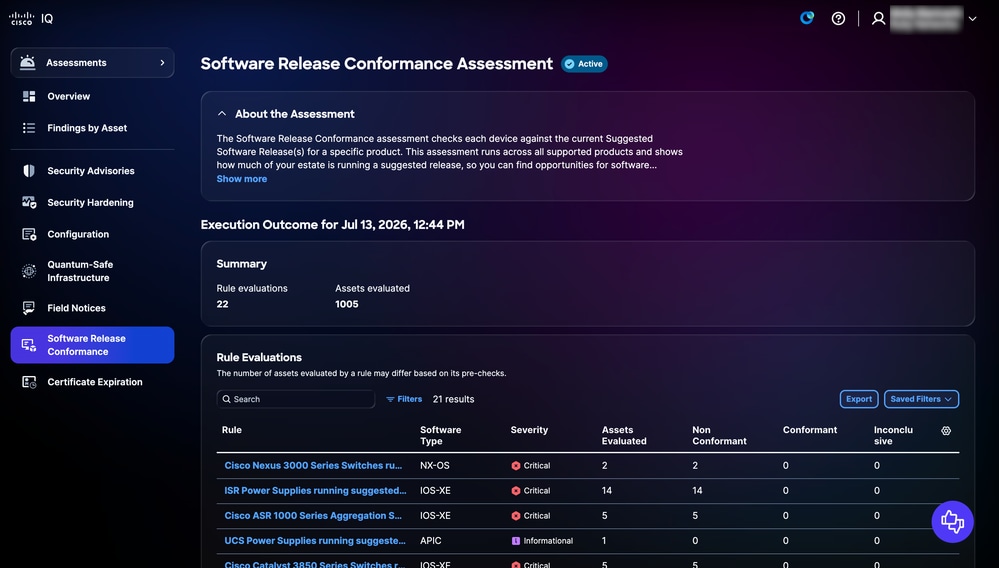Click the Export button
Viewport: 999px width, 568px height.
click(859, 399)
